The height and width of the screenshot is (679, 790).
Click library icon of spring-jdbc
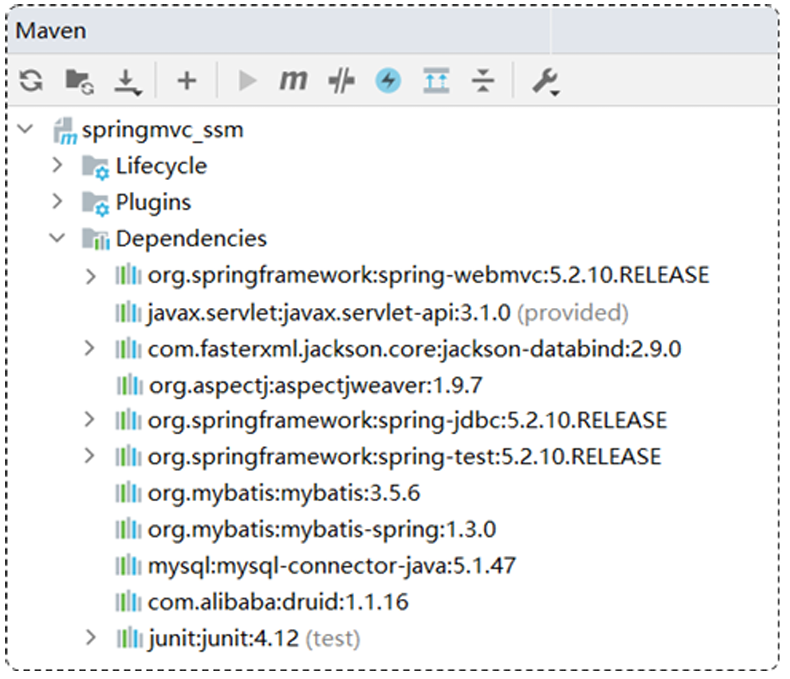(128, 420)
